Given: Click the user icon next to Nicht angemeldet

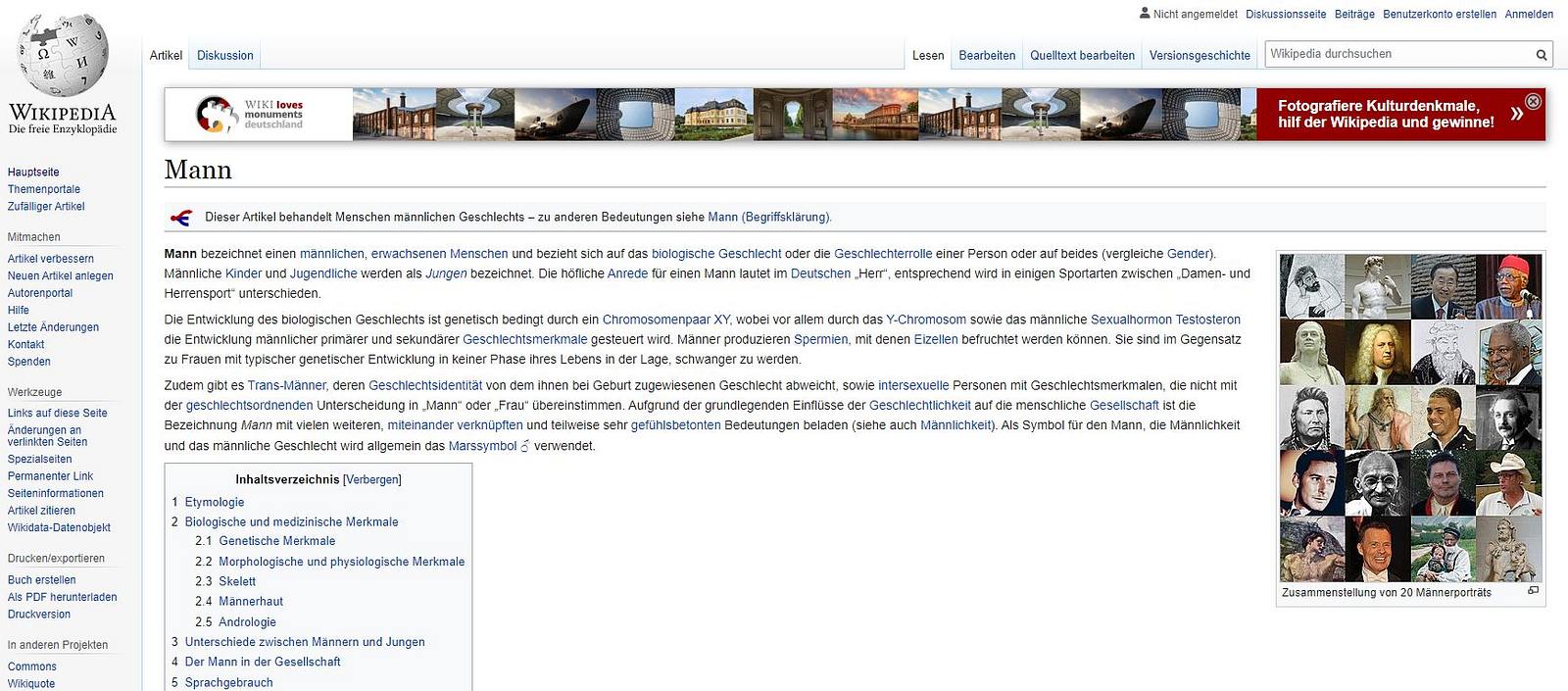Looking at the screenshot, I should 1144,13.
